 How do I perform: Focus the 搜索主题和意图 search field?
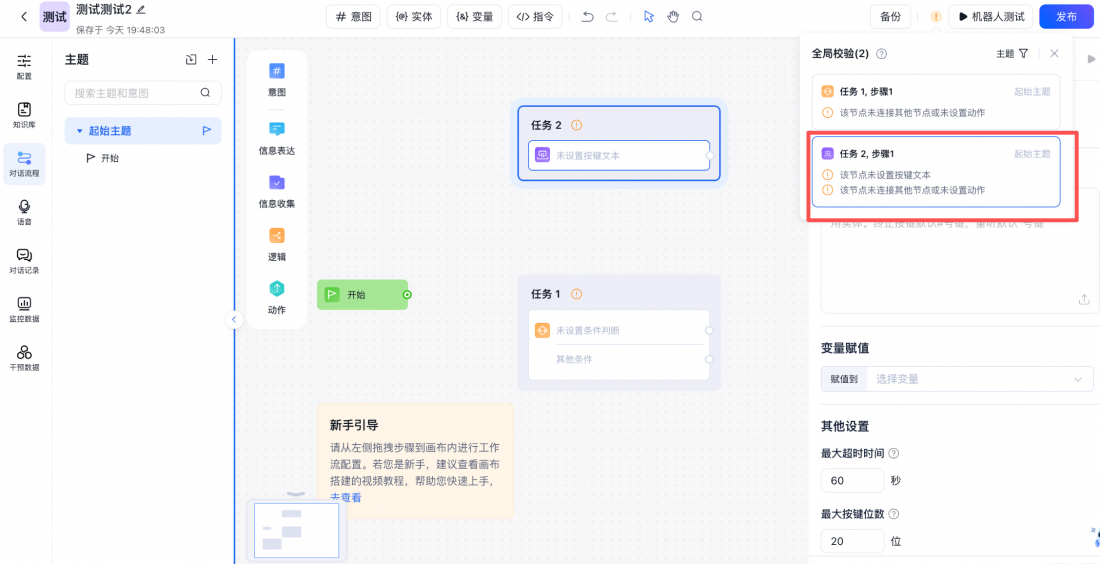click(142, 93)
